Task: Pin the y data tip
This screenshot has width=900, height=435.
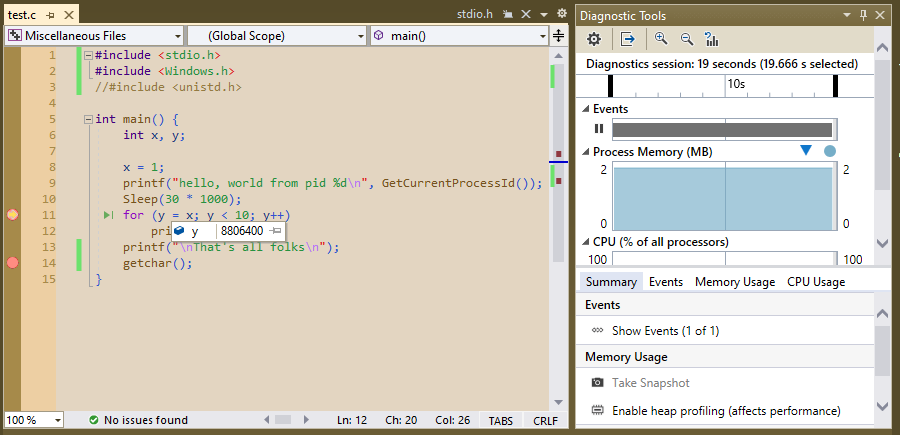Action: click(276, 231)
